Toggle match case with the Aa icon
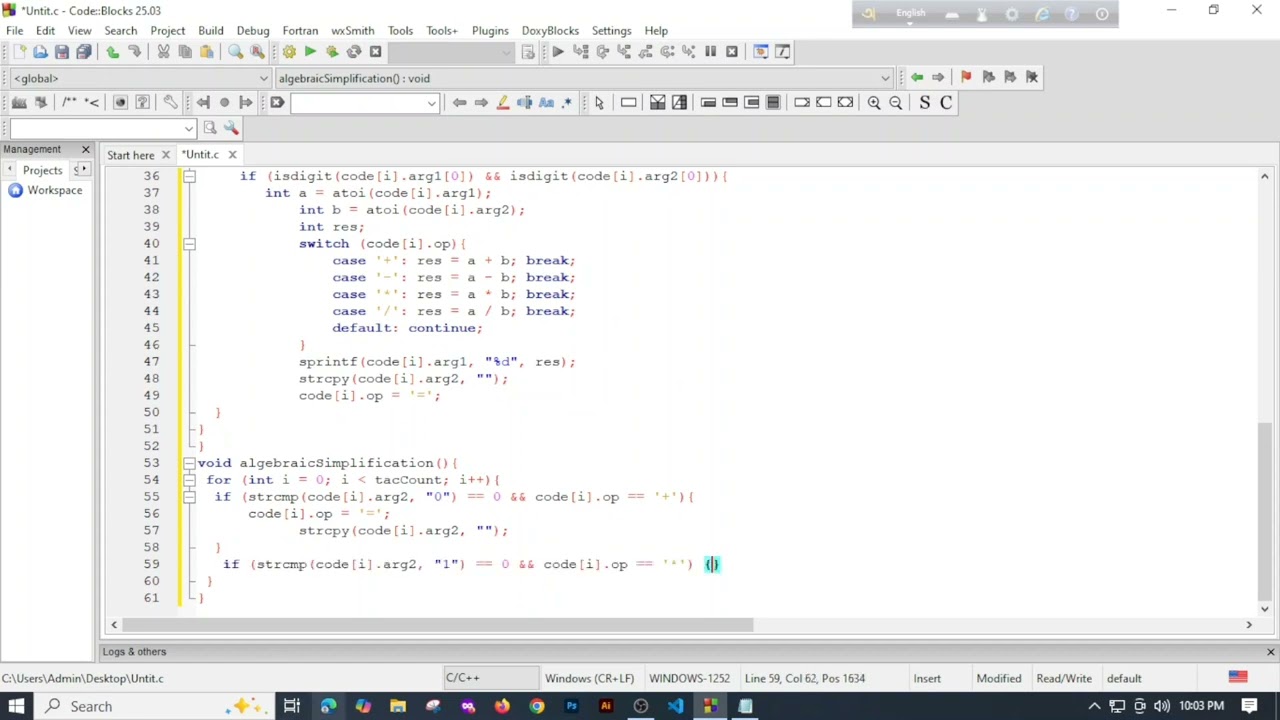This screenshot has height=720, width=1280. point(546,102)
